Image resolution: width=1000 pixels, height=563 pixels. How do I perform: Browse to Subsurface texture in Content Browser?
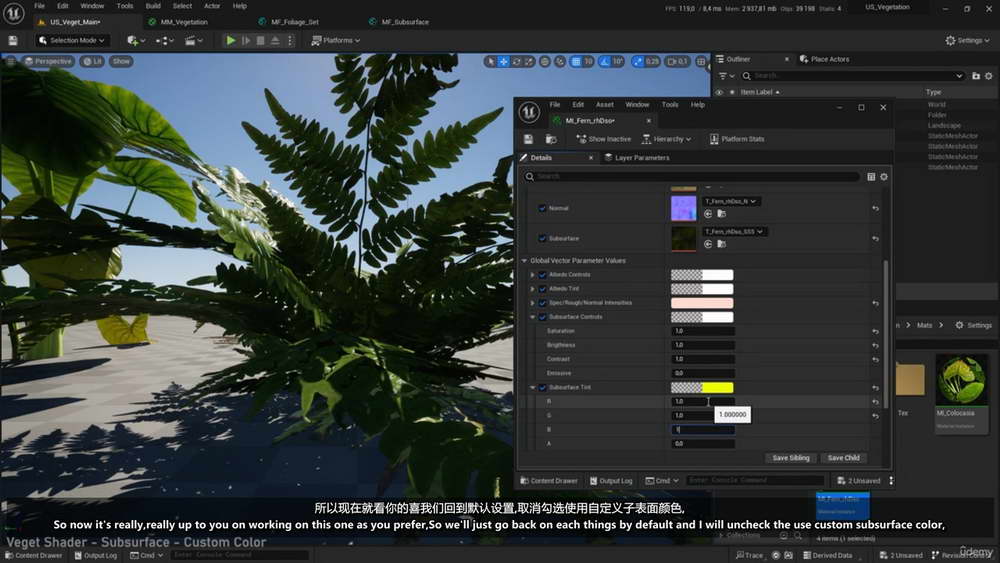[x=721, y=244]
